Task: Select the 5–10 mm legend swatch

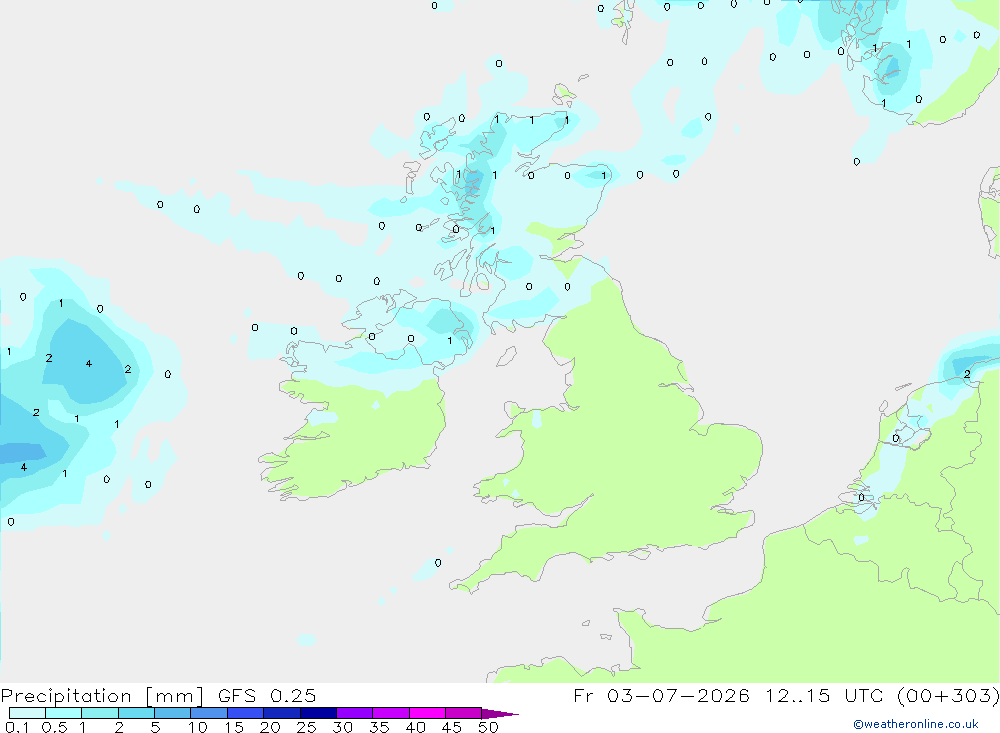Action: coord(172,713)
